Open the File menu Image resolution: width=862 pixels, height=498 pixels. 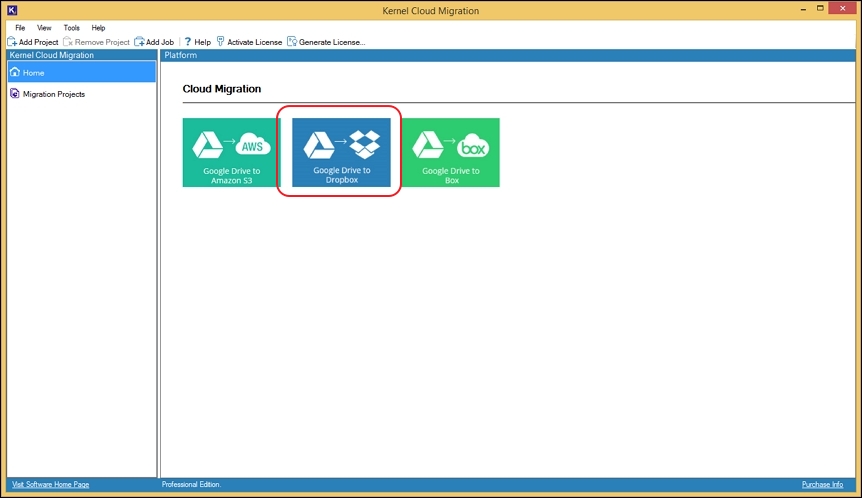tap(20, 27)
